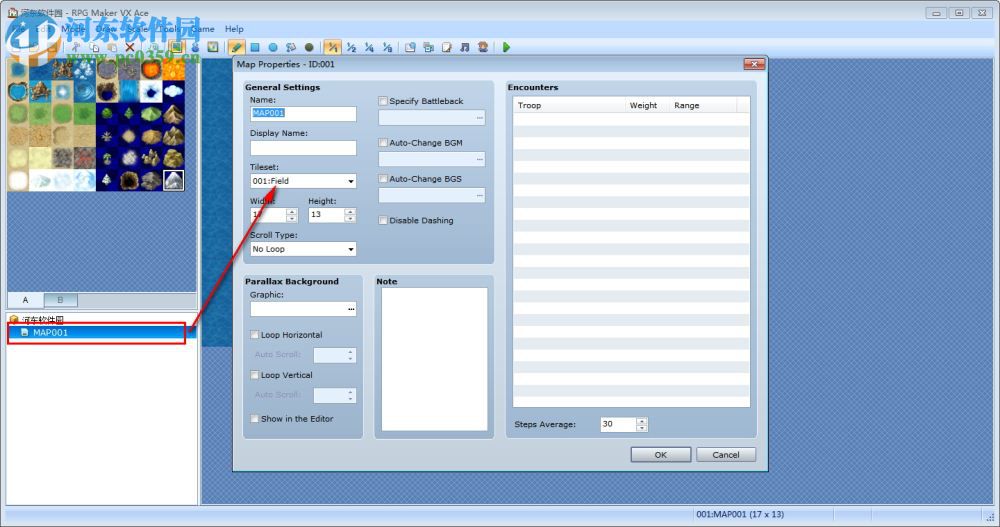1000x527 pixels.
Task: Enable Auto-Change BGS checkbox
Action: (x=383, y=179)
